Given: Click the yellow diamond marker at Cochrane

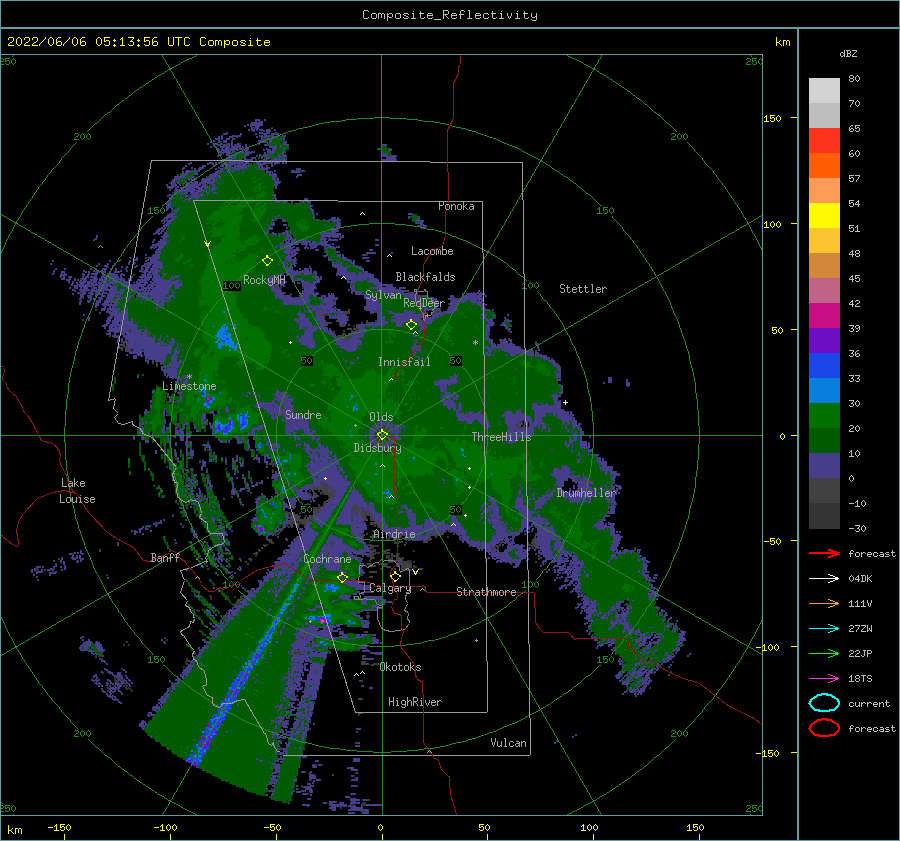Looking at the screenshot, I should pos(342,577).
